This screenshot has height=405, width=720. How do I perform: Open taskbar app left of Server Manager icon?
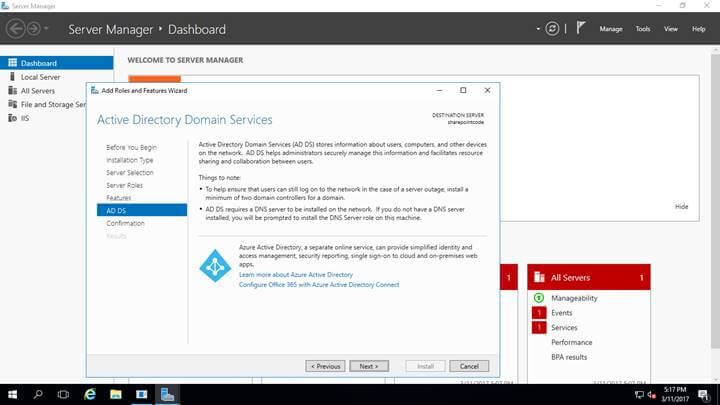coord(141,394)
